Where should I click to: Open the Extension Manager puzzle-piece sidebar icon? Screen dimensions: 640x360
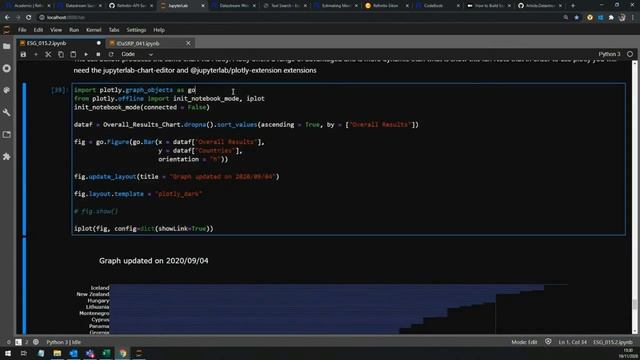[x=7, y=157]
